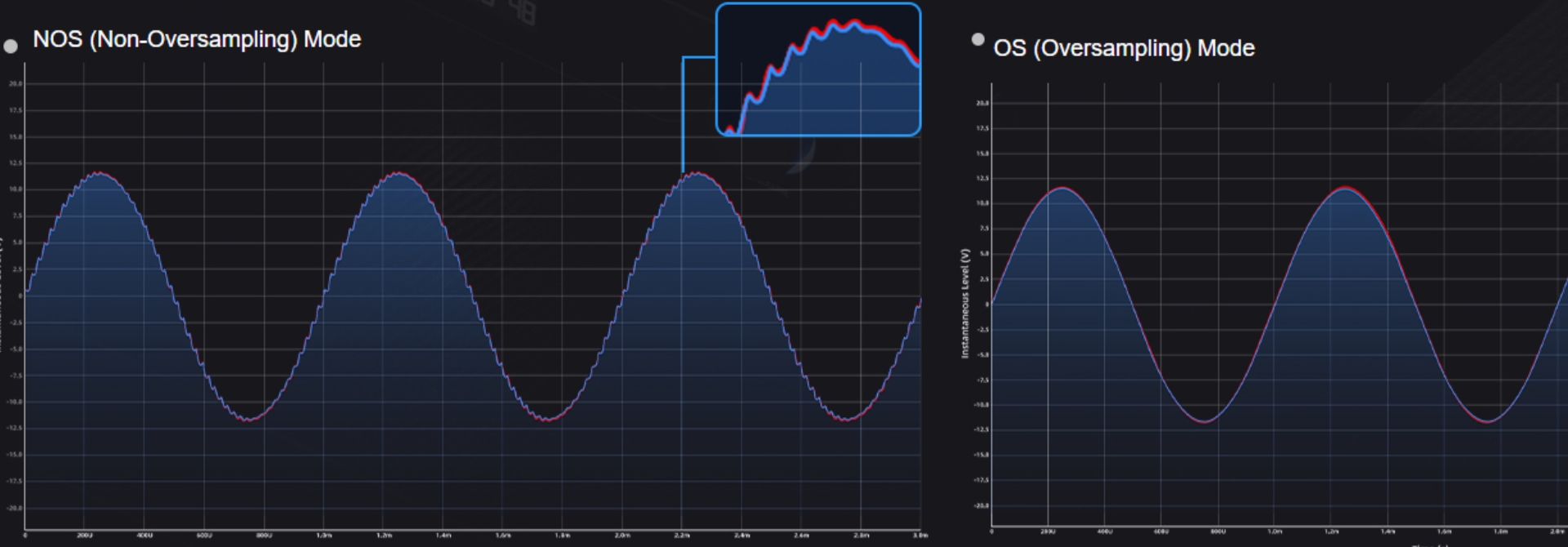Click the 2.2m tick on NOS time axis
This screenshot has height=547, width=1568.
point(682,536)
